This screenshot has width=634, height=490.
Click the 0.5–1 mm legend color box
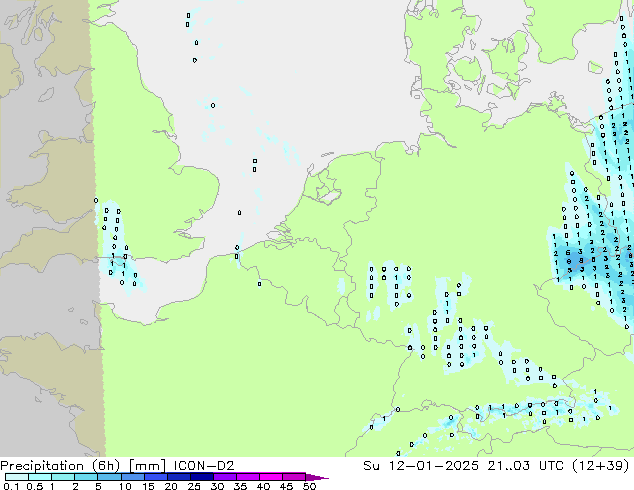[40, 477]
